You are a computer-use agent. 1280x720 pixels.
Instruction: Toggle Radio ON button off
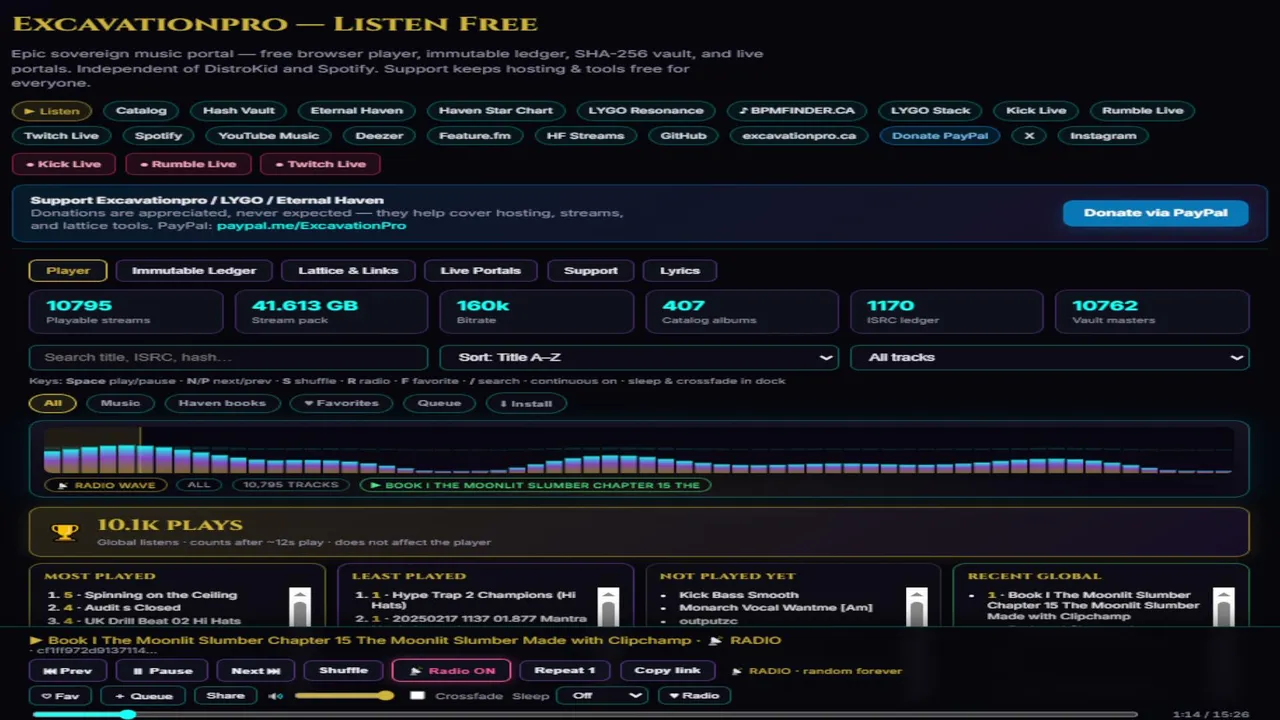(x=451, y=671)
